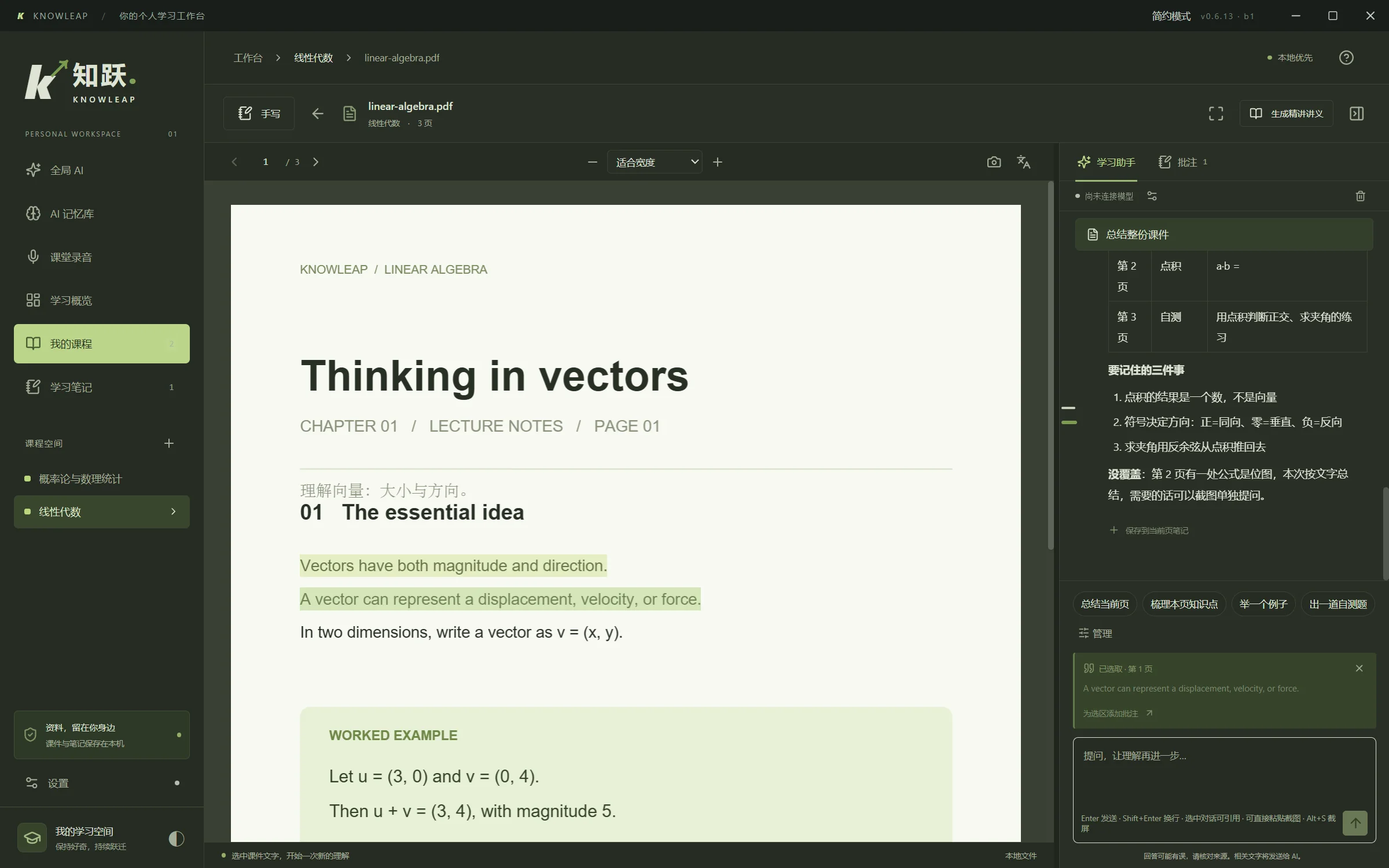Switch to the 批注 tab
The height and width of the screenshot is (868, 1389).
1183,162
